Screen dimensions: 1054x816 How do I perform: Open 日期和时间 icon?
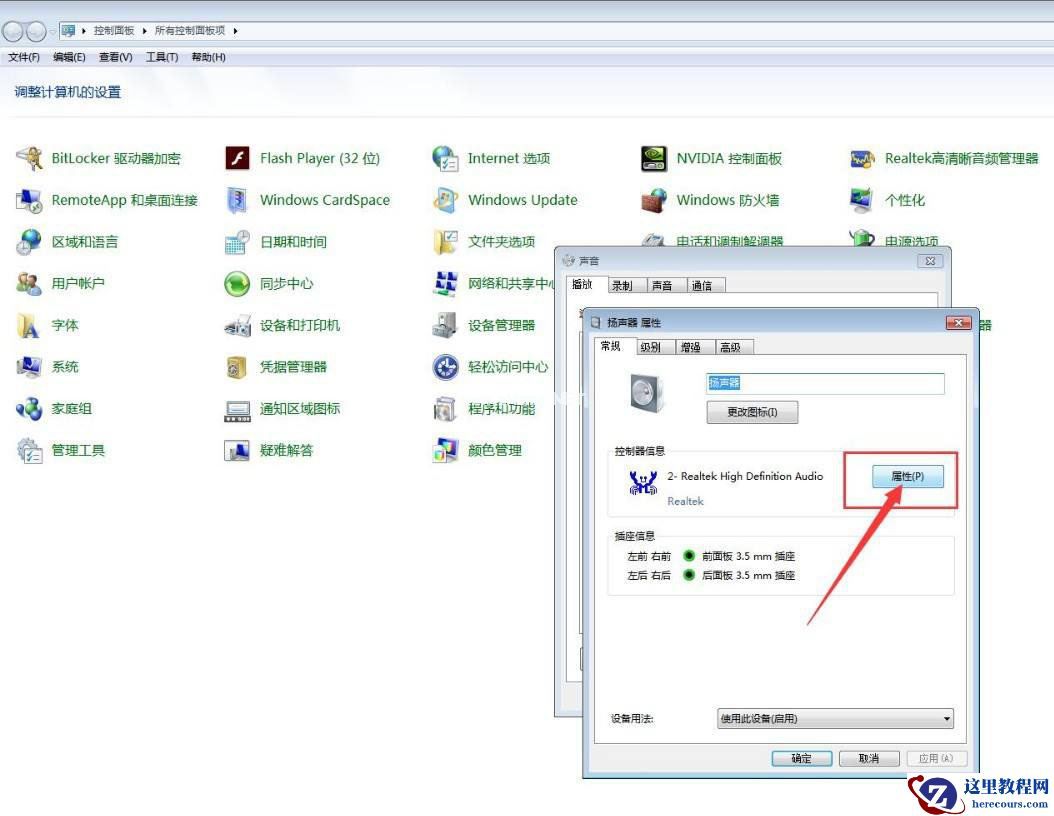point(237,242)
